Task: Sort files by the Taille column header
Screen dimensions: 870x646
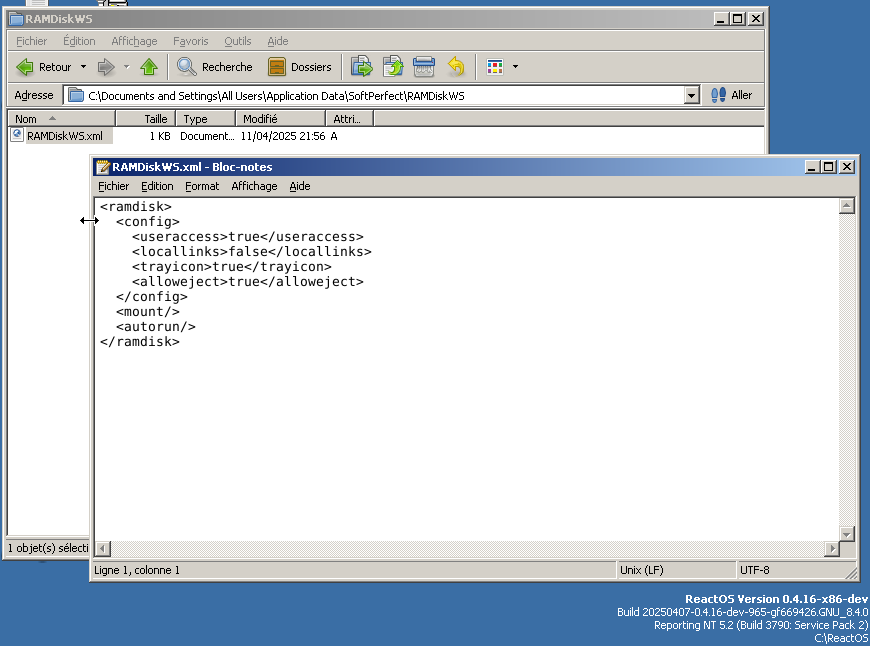Action: [x=145, y=119]
